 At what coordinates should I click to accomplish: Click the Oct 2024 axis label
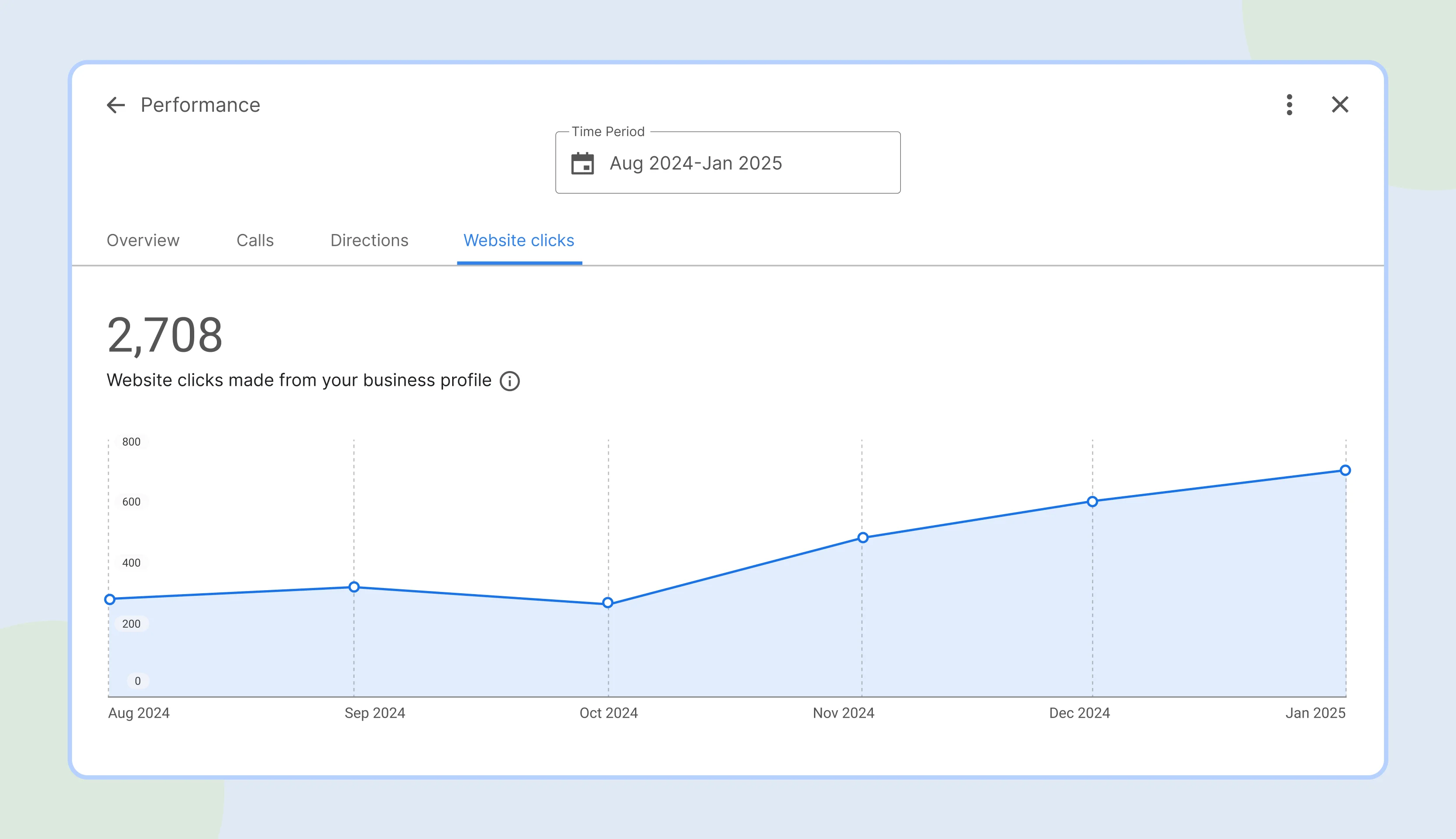coord(609,713)
